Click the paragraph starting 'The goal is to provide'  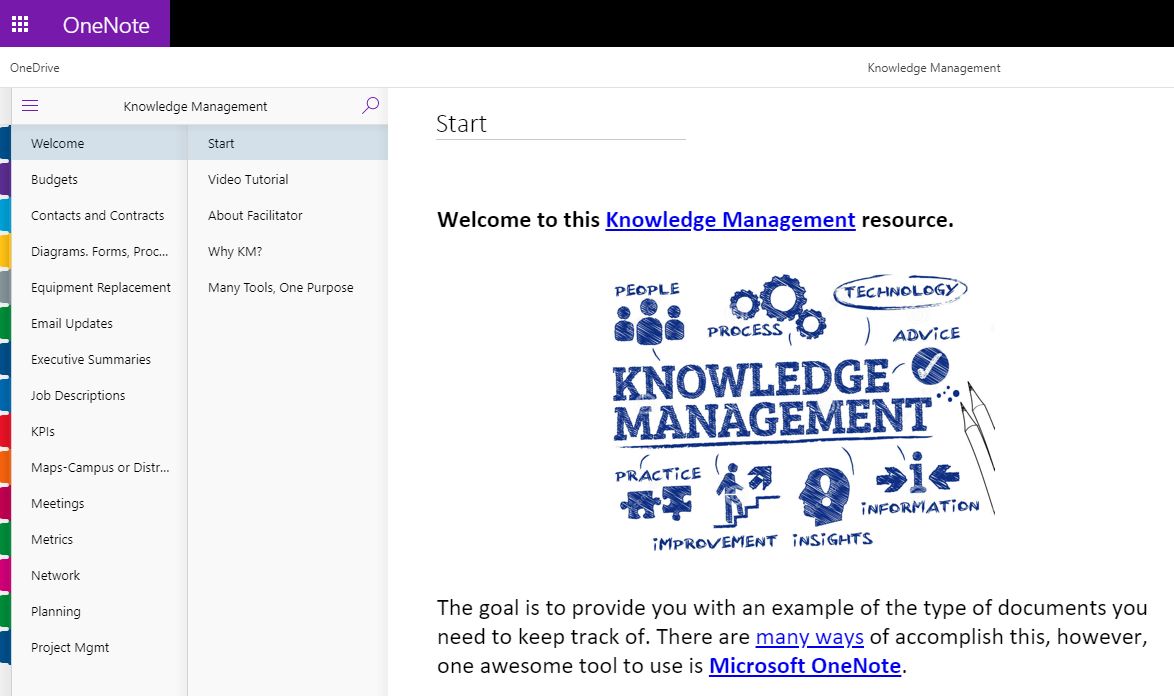click(x=792, y=637)
